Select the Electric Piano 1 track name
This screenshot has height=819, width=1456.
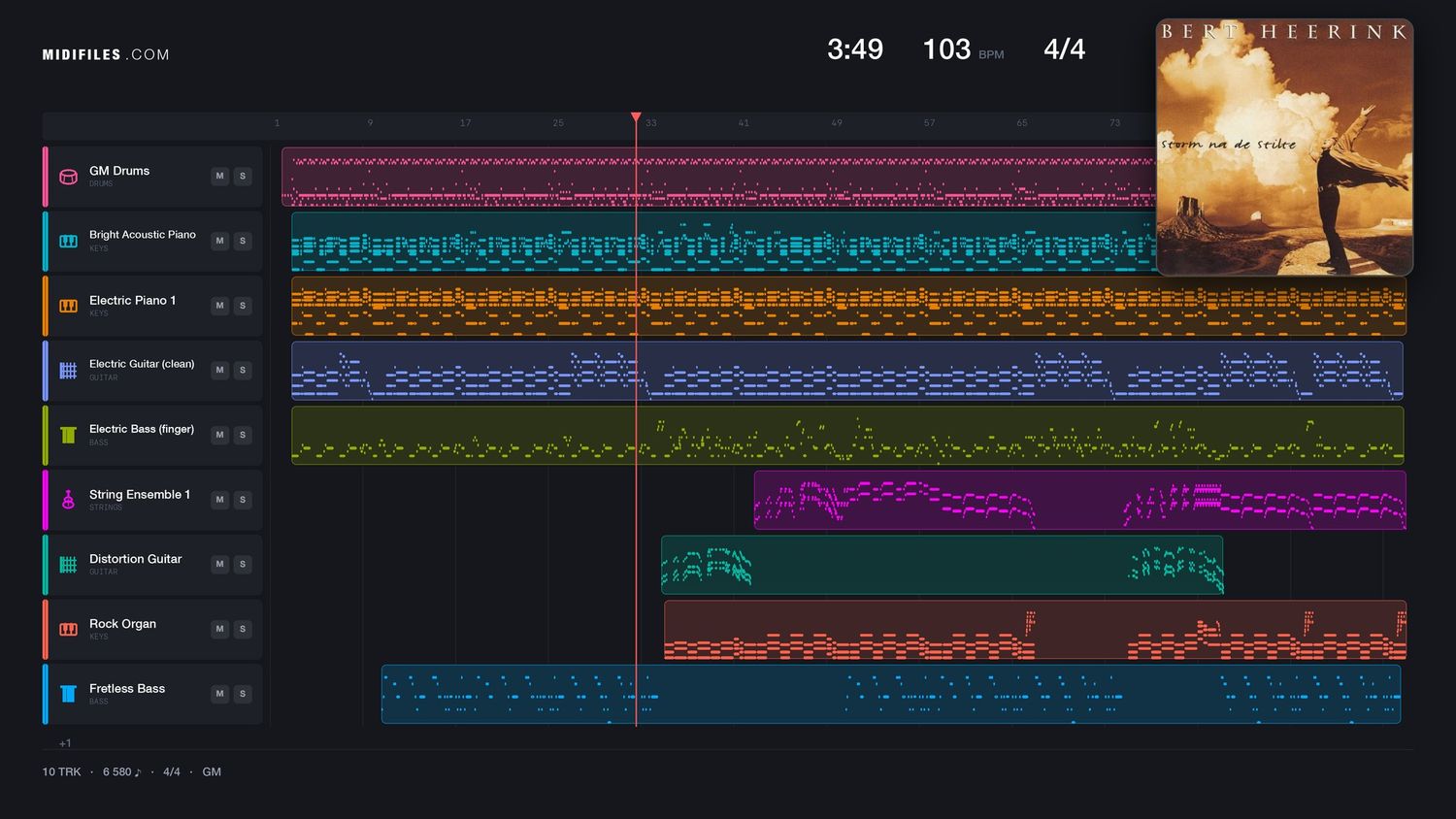point(133,301)
